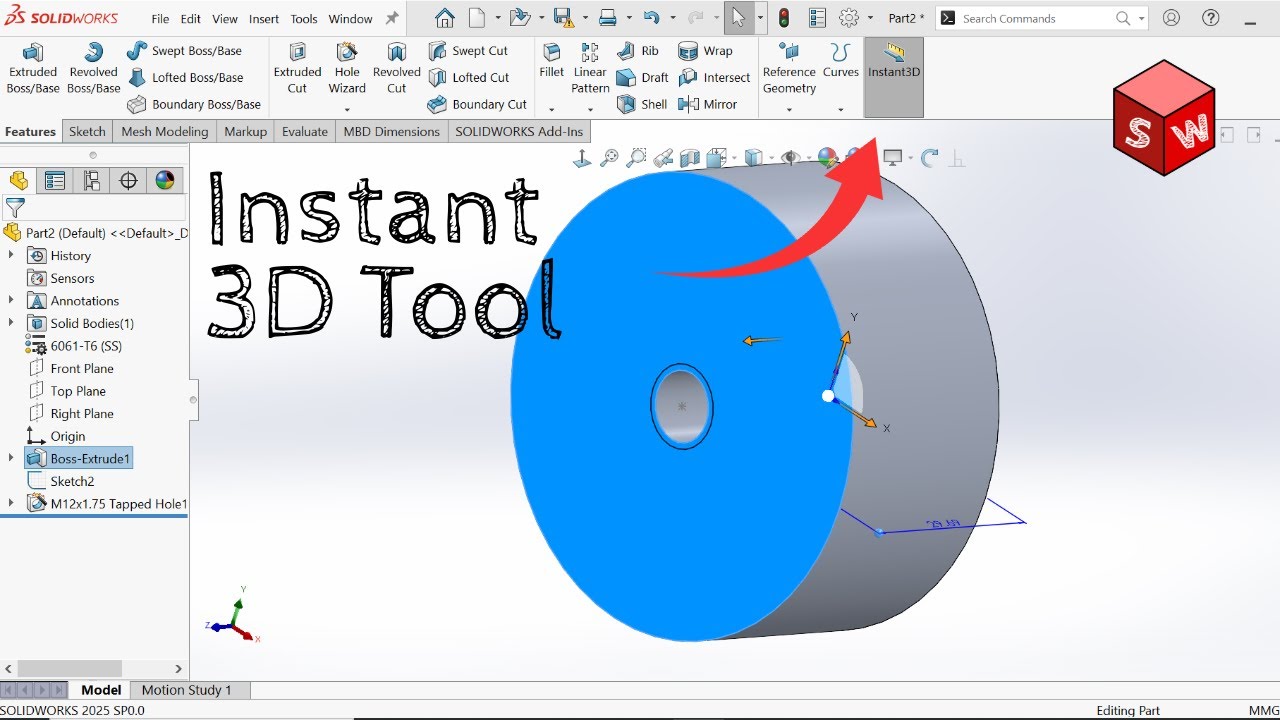The image size is (1280, 720).
Task: Click the Save icon
Action: (563, 18)
